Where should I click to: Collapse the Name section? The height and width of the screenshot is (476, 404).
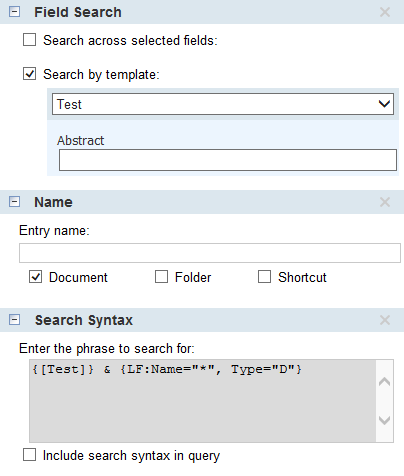point(14,202)
